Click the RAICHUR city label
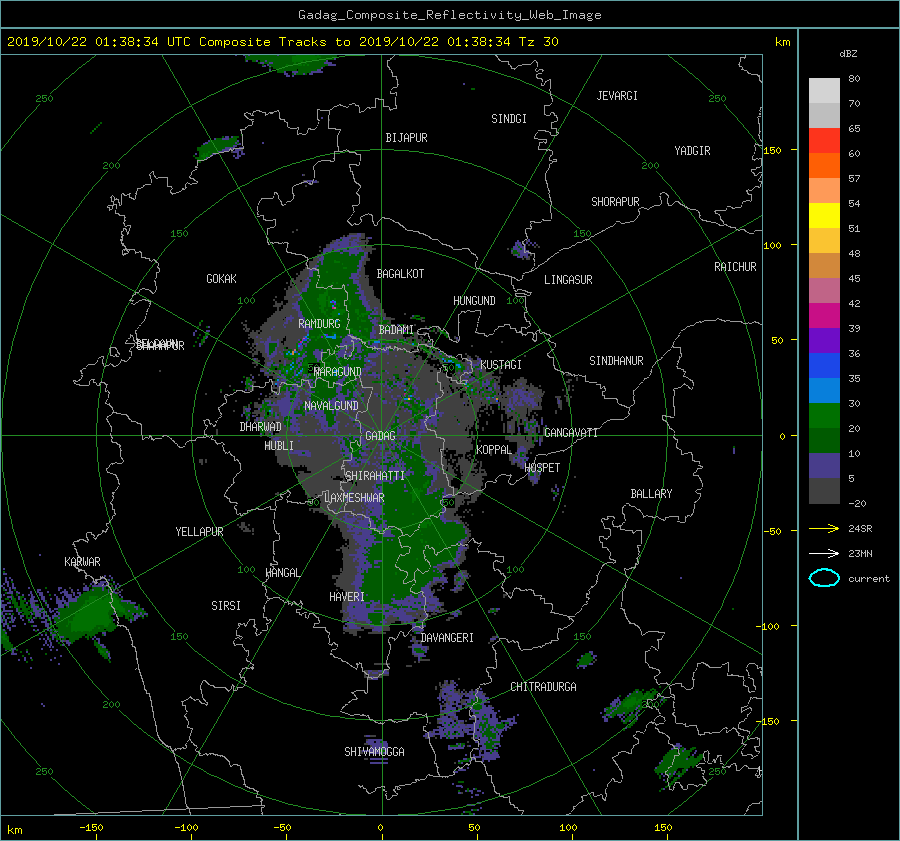900x841 pixels. pos(735,267)
